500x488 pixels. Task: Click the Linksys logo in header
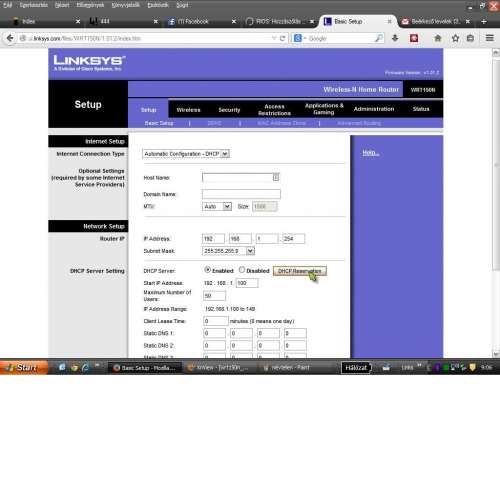point(89,63)
